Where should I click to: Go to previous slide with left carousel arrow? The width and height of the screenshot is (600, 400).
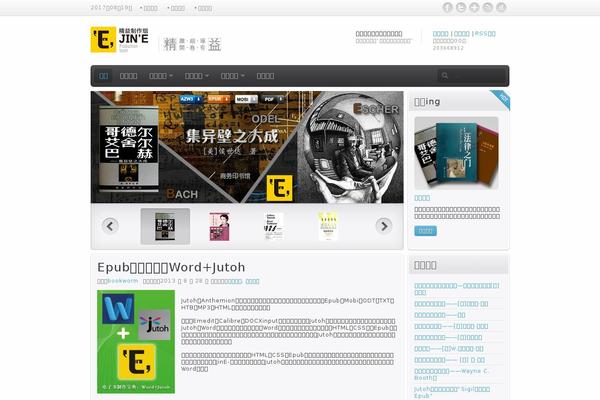click(x=110, y=226)
